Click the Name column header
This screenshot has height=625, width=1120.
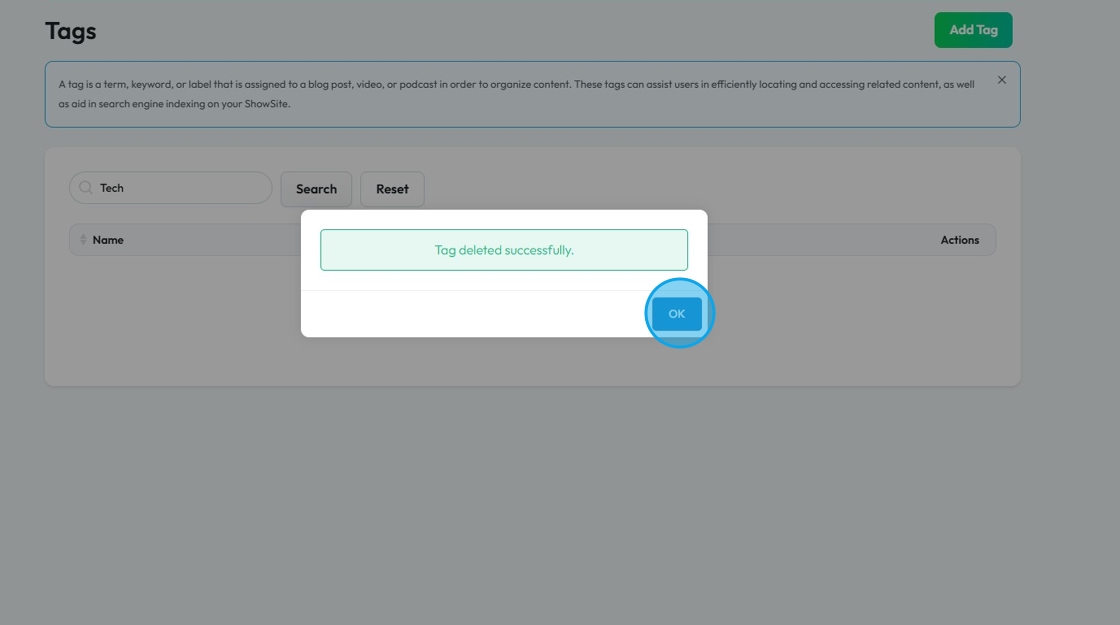[108, 240]
